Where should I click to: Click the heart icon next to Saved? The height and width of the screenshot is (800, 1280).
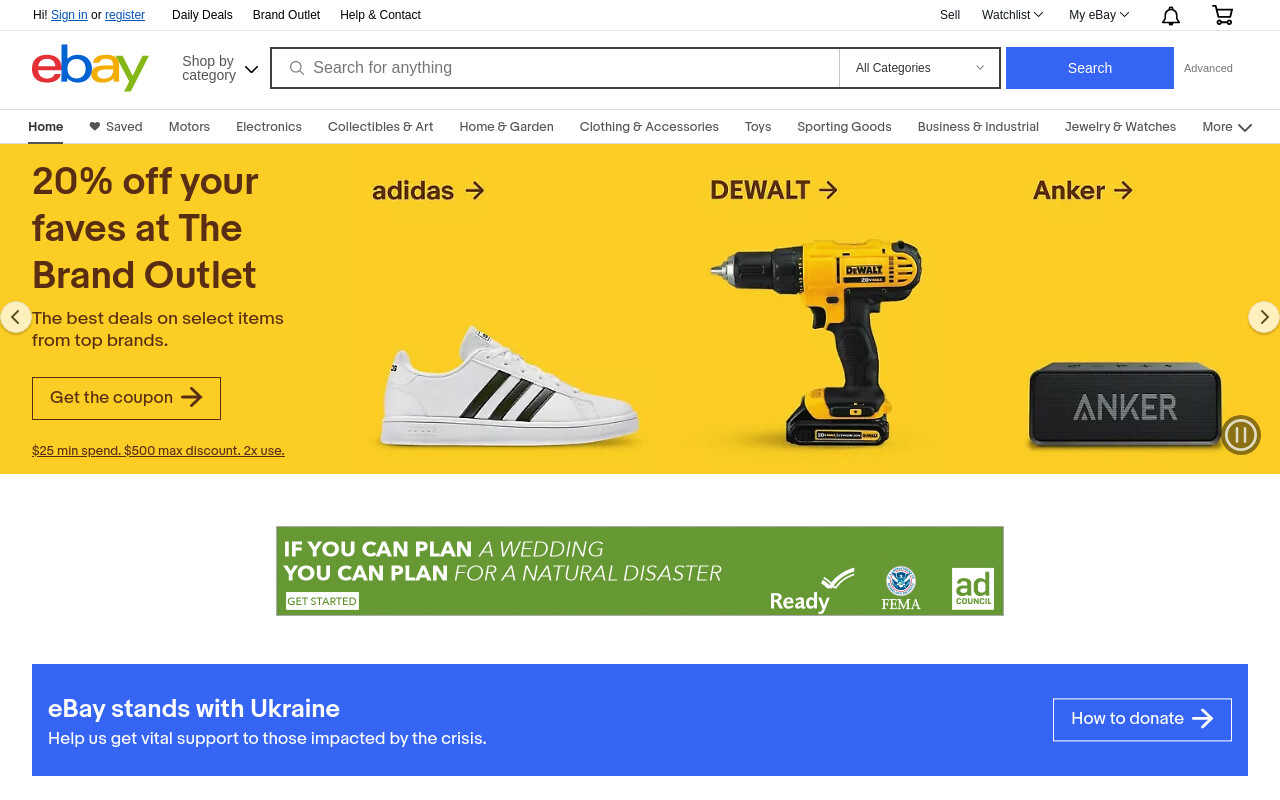tap(95, 127)
